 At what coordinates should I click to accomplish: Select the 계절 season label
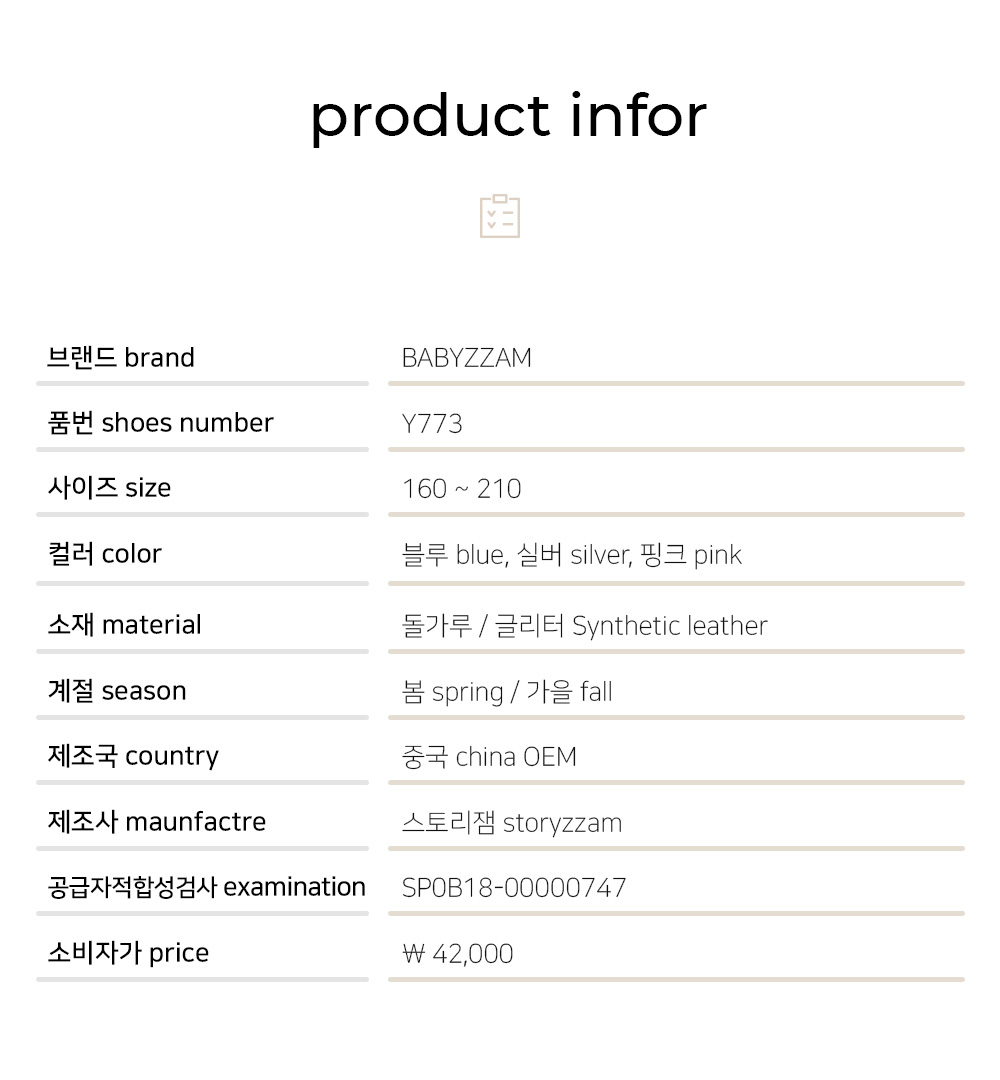click(x=117, y=690)
